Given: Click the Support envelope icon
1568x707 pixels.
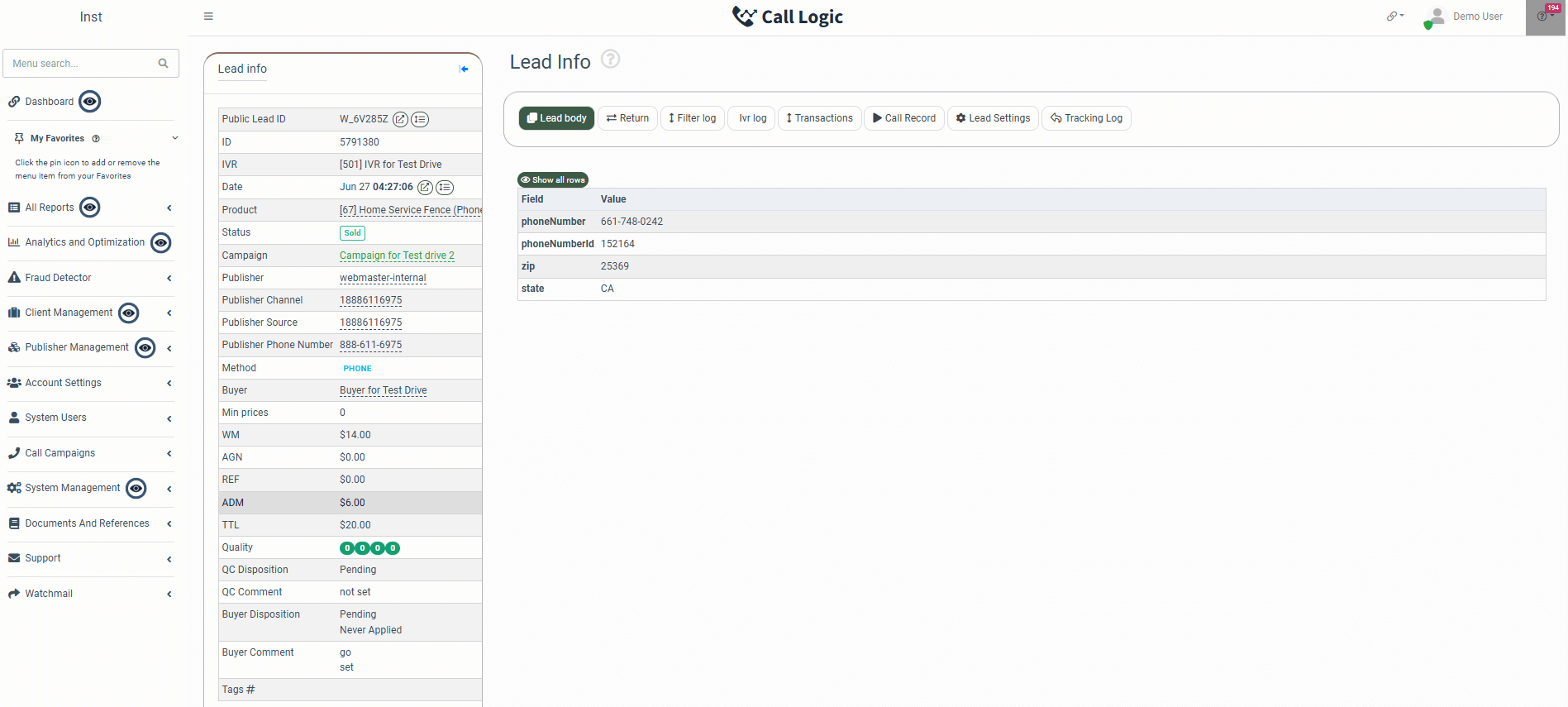Looking at the screenshot, I should tap(14, 558).
